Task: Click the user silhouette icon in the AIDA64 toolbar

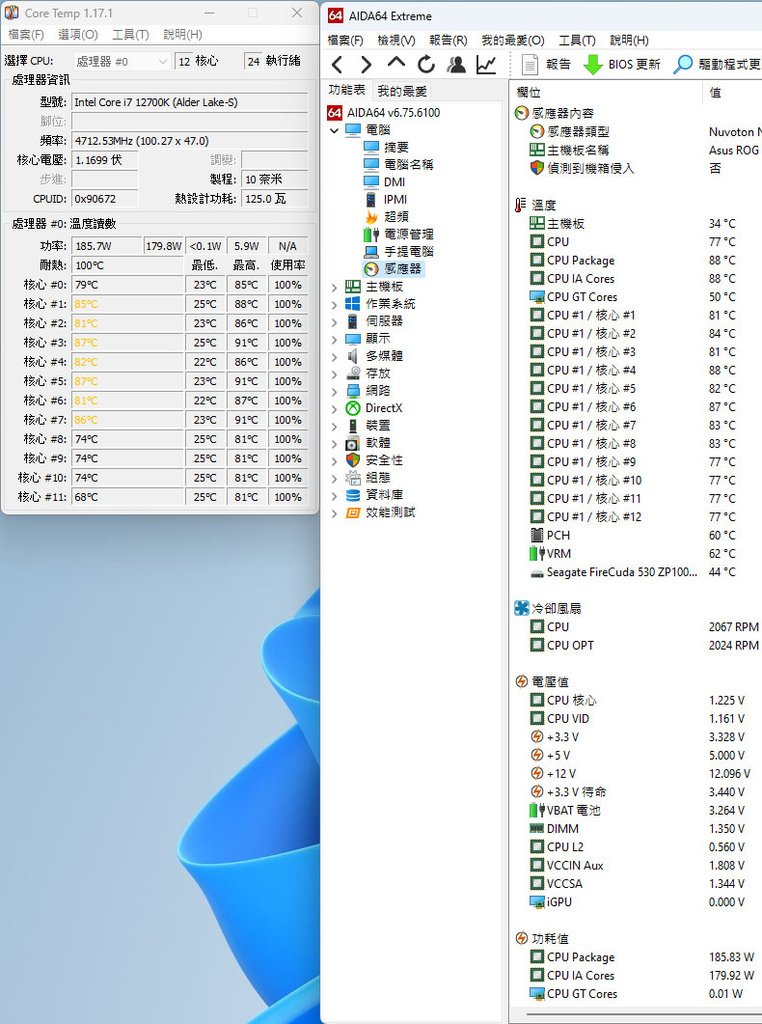Action: pos(456,64)
